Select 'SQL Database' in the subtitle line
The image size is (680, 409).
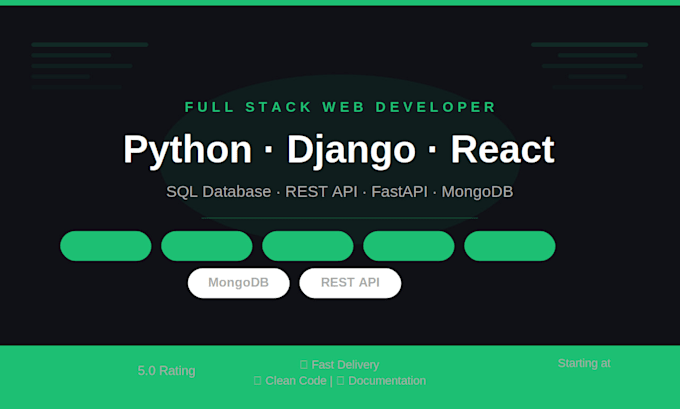[219, 192]
